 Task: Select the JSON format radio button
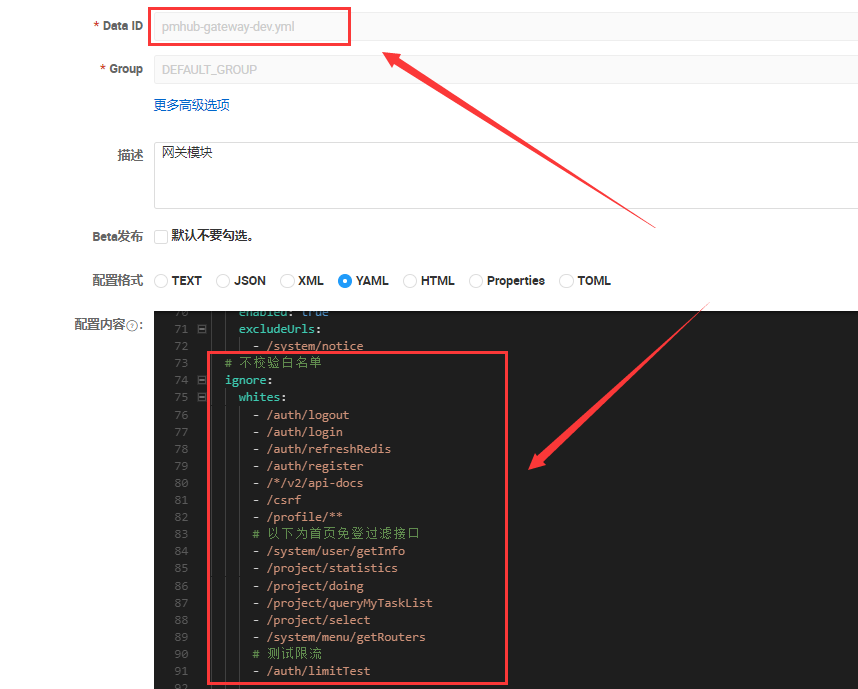point(223,281)
